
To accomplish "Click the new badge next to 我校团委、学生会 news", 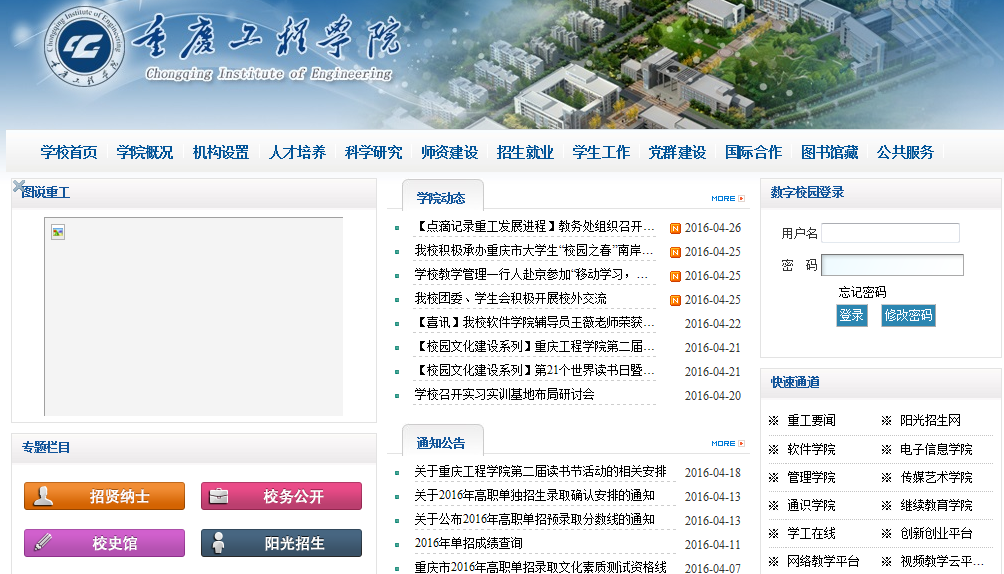I will (x=675, y=300).
